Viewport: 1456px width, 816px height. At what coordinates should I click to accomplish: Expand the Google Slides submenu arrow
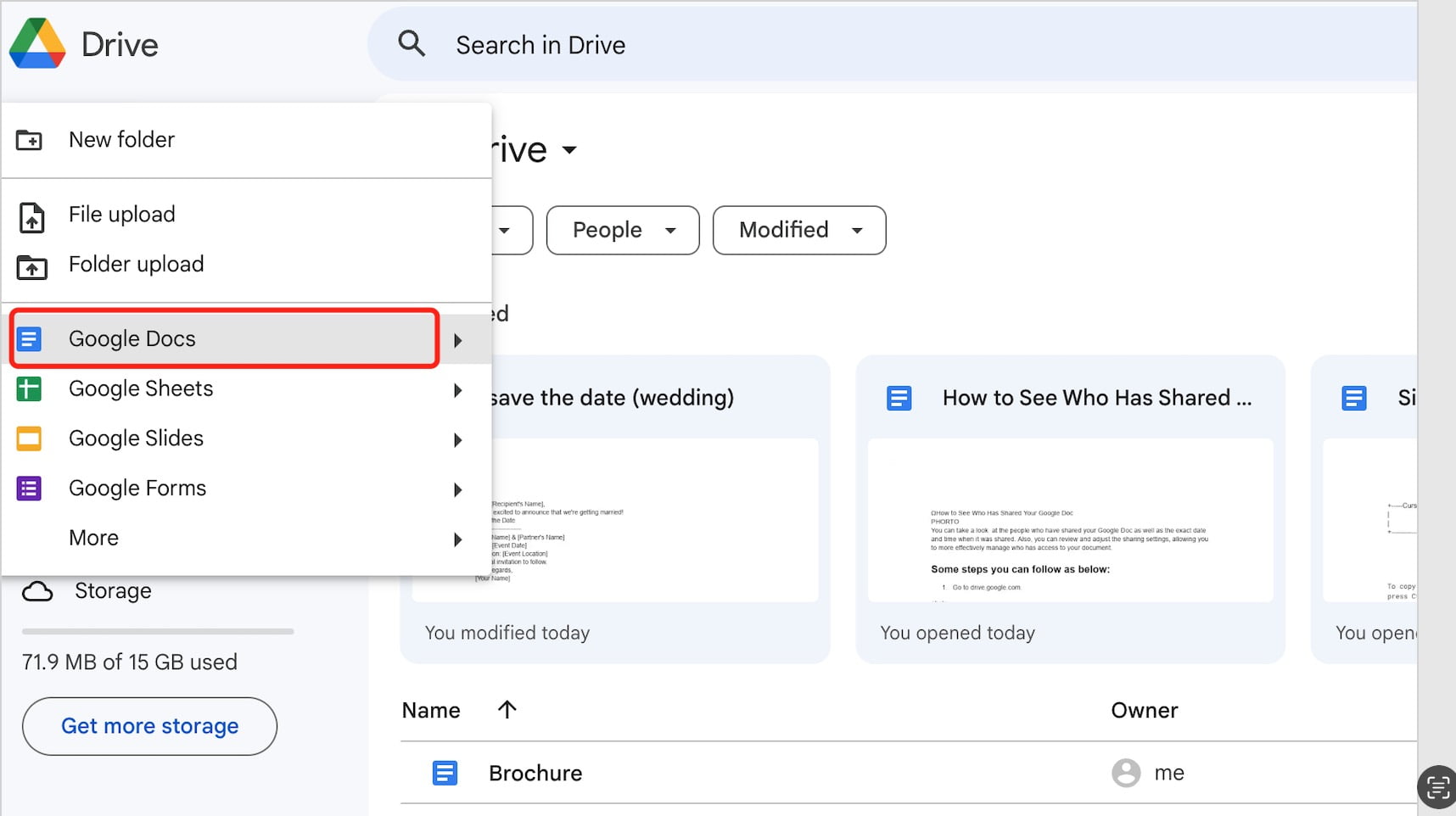tap(458, 440)
